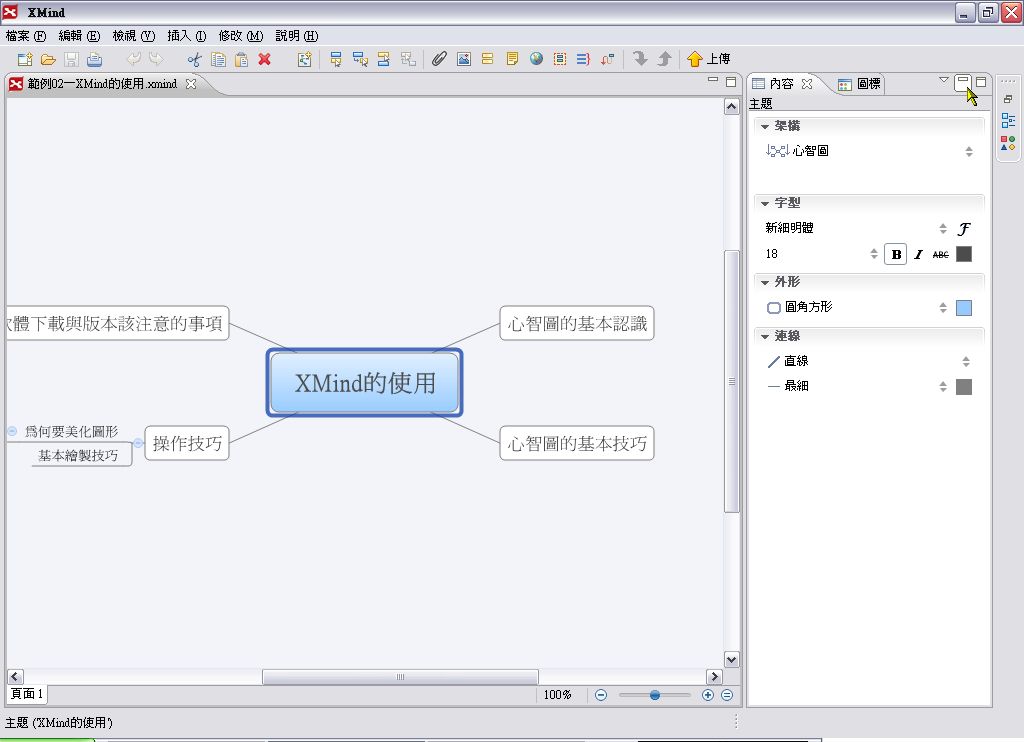
Task: Open the 編輯 menu
Action: point(80,36)
